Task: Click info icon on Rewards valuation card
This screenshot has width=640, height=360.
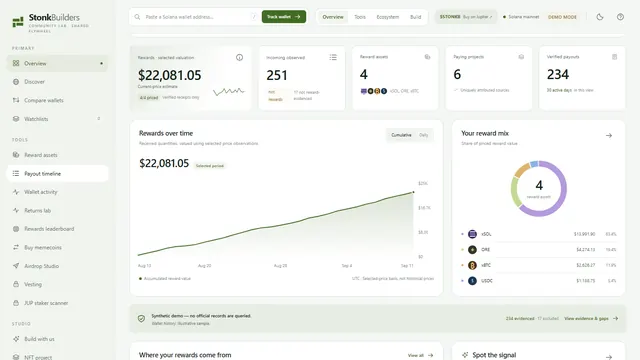Action: (x=240, y=58)
